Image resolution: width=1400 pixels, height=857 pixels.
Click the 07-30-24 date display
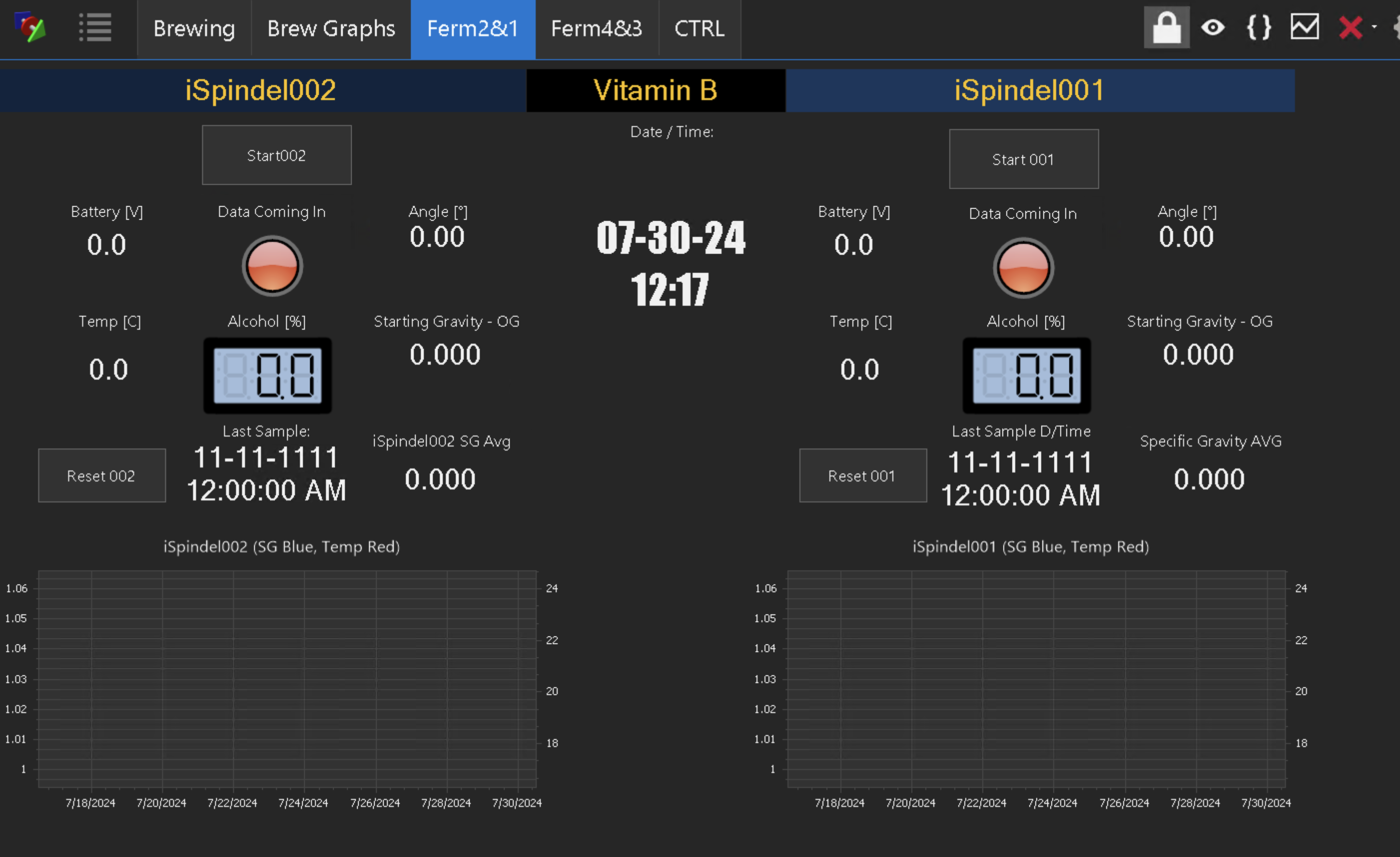(x=671, y=237)
